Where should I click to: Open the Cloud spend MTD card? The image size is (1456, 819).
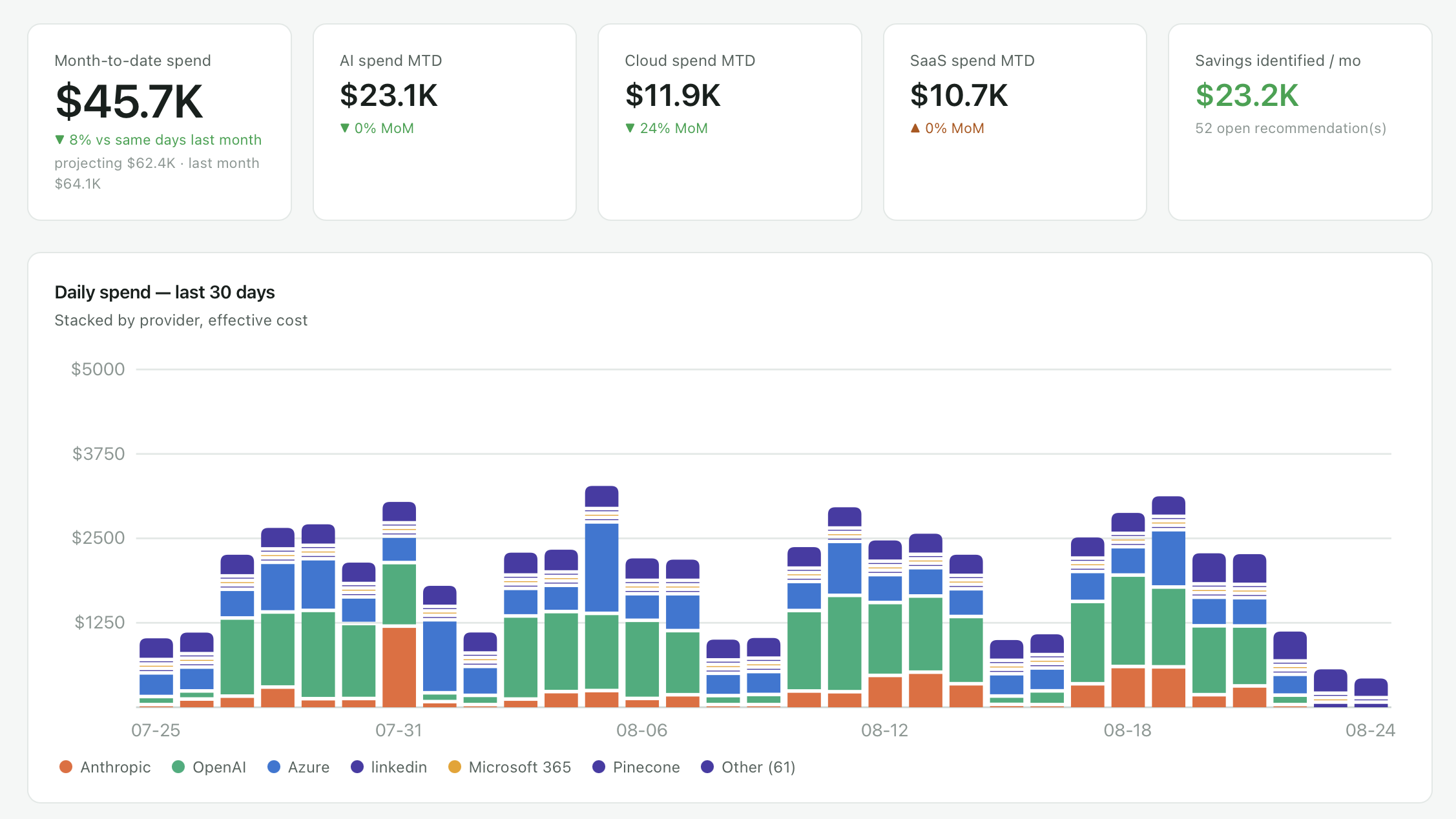[x=730, y=122]
